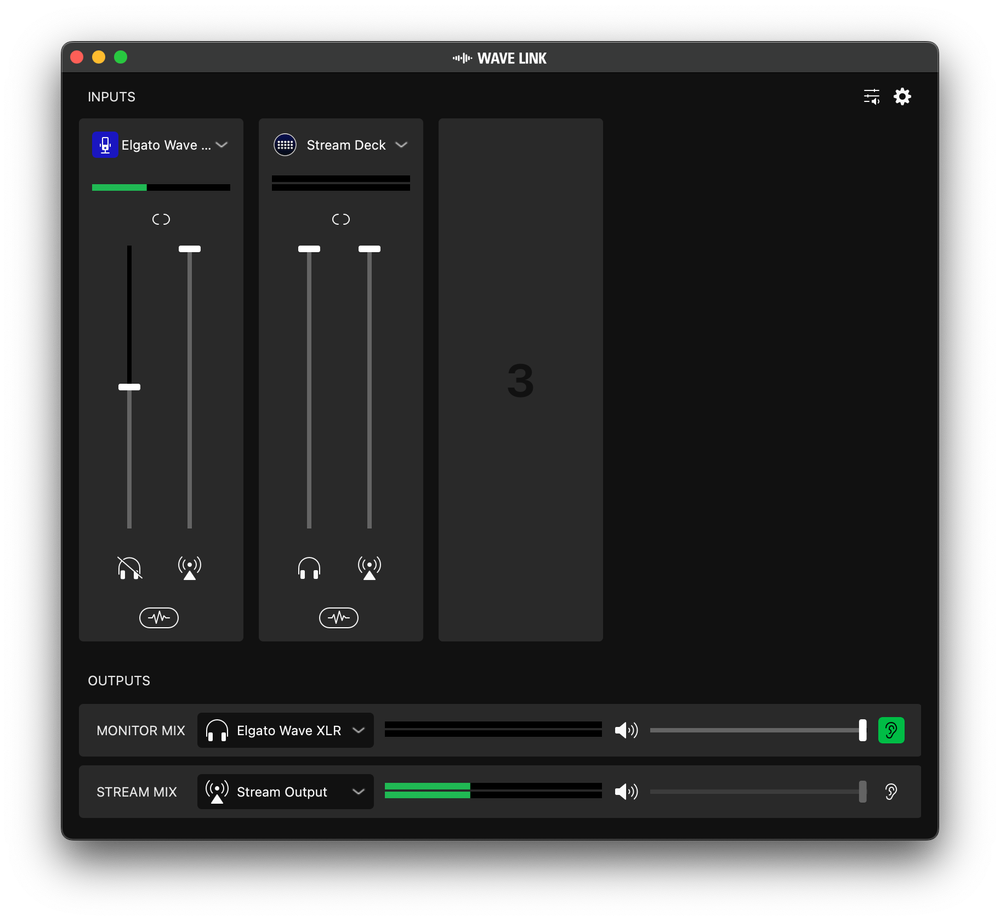Click the WAVE LINK window title
1000x921 pixels.
[511, 58]
